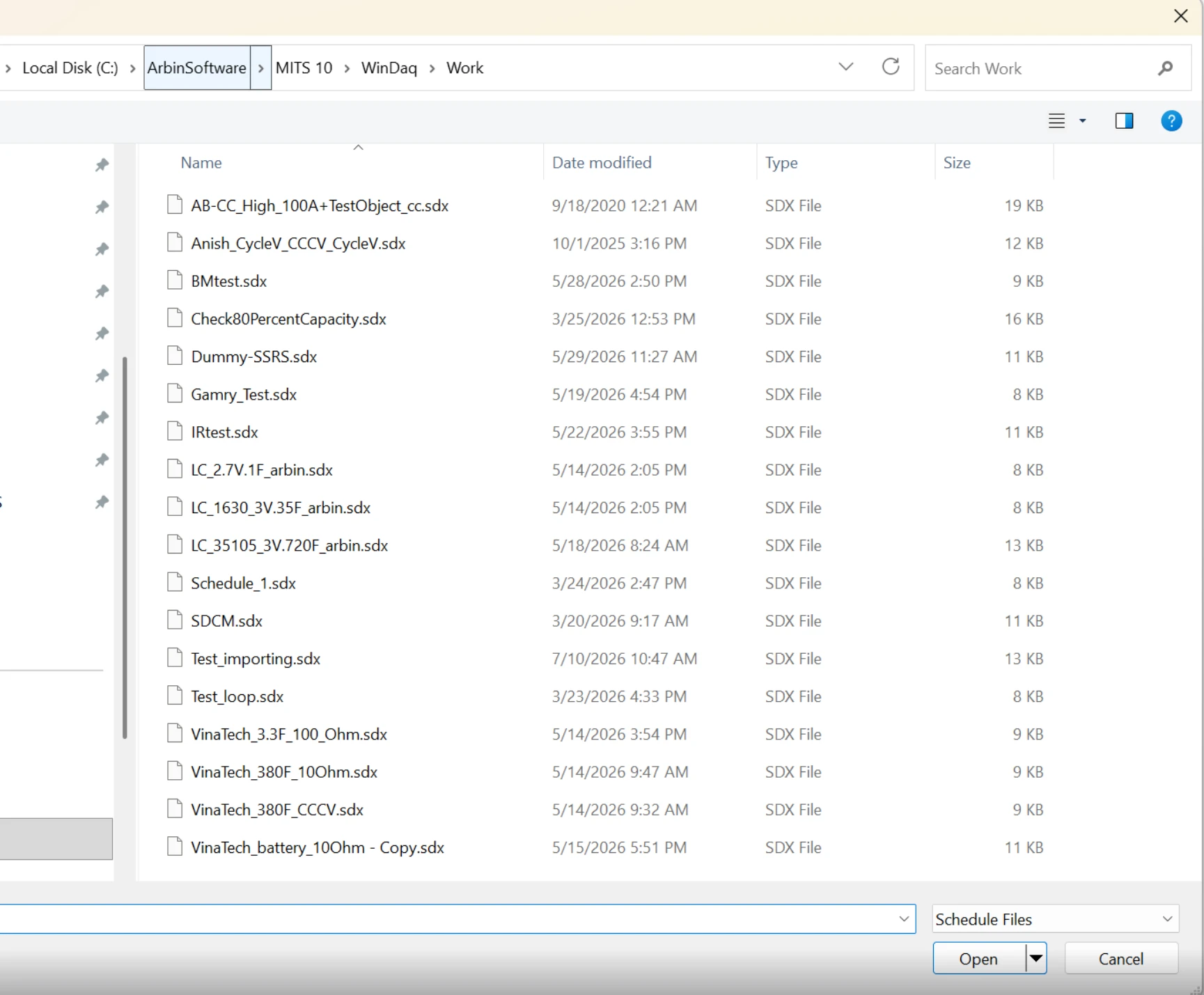Click file icon of VinaTech_380F_10Ohm.sdx
This screenshot has width=1204, height=995.
click(175, 771)
